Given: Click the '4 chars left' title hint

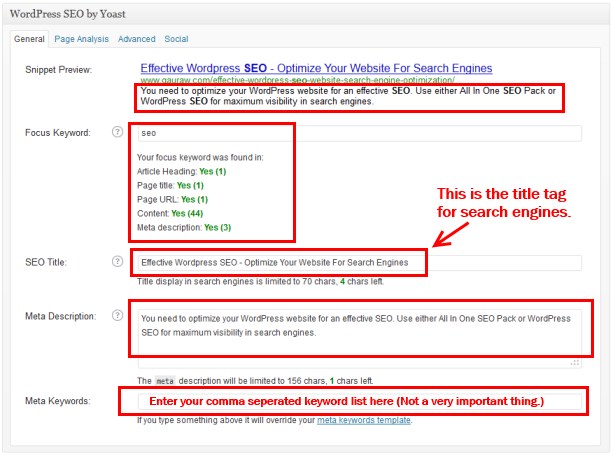Looking at the screenshot, I should click(260, 282).
